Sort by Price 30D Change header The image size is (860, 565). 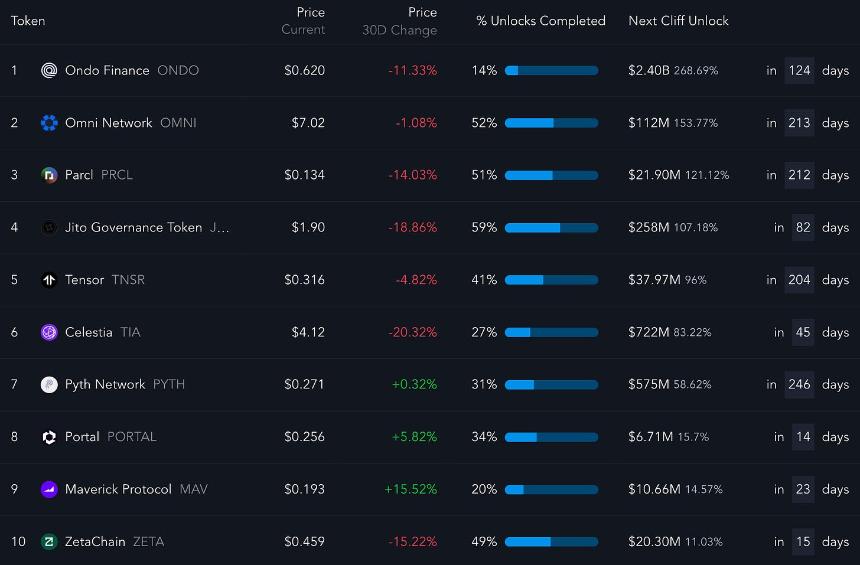[400, 21]
